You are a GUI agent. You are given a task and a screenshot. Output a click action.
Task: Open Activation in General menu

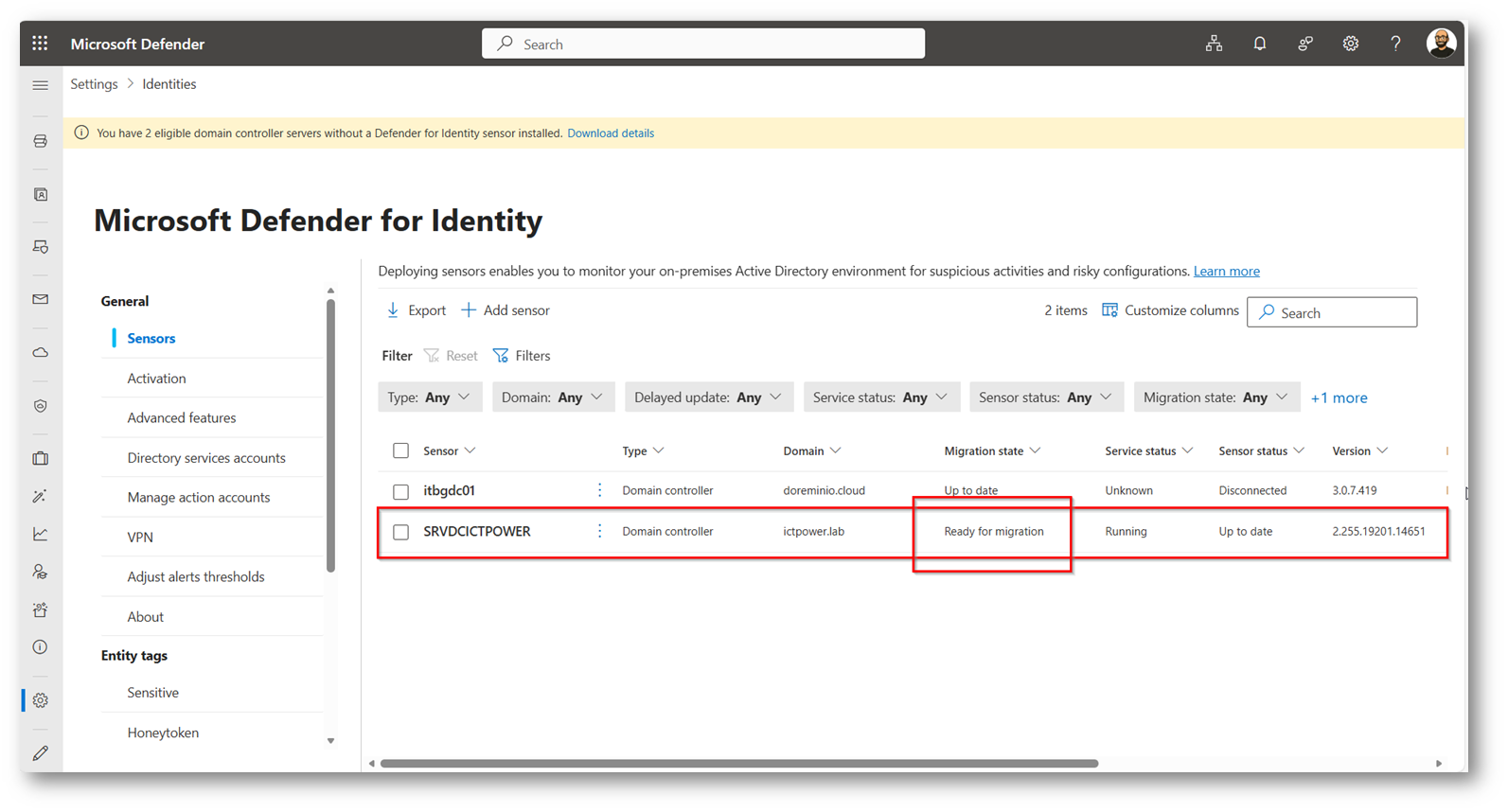point(156,378)
